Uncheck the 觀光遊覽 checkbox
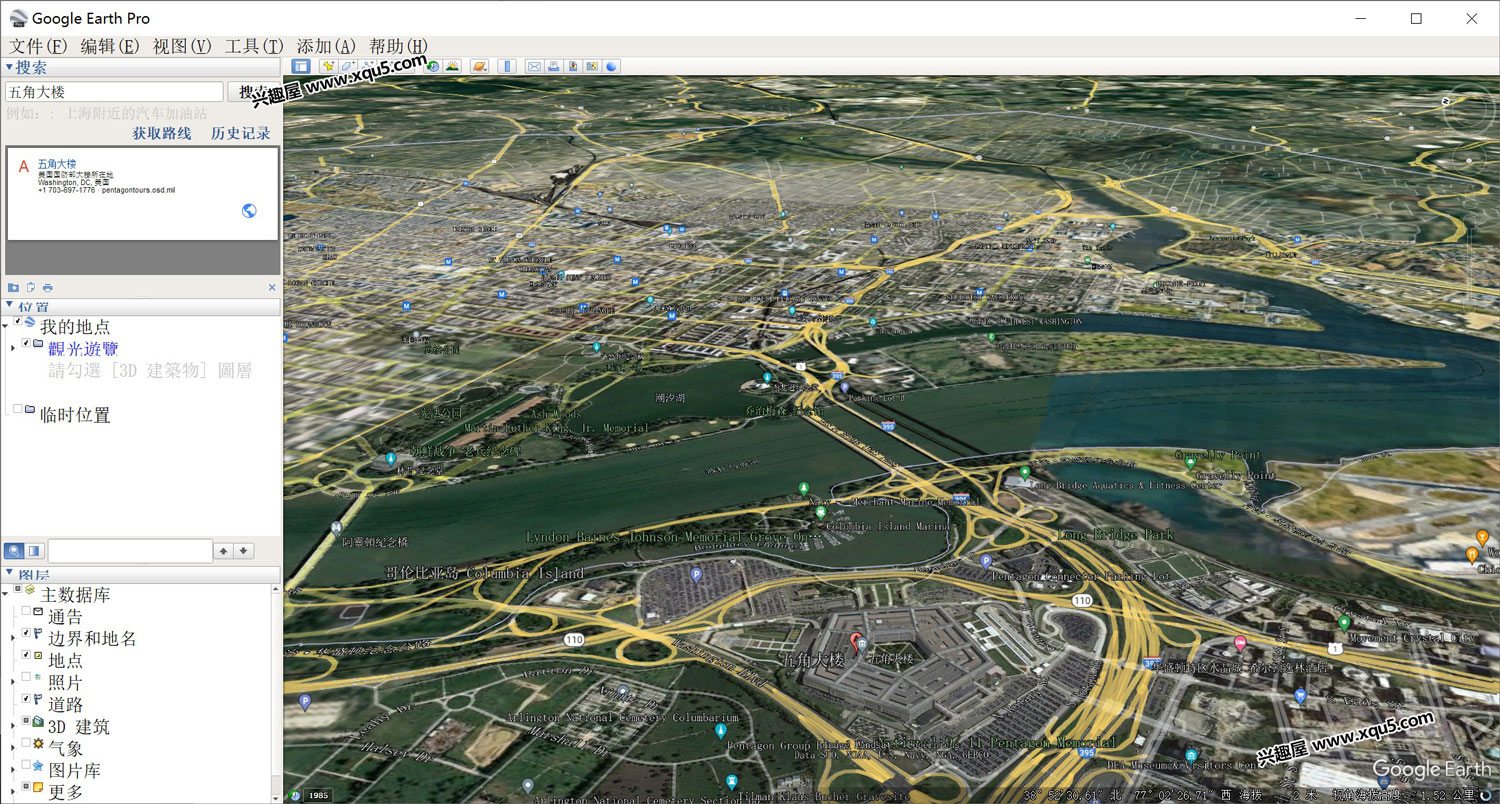Screen dimensions: 1500x804 (x=26, y=344)
